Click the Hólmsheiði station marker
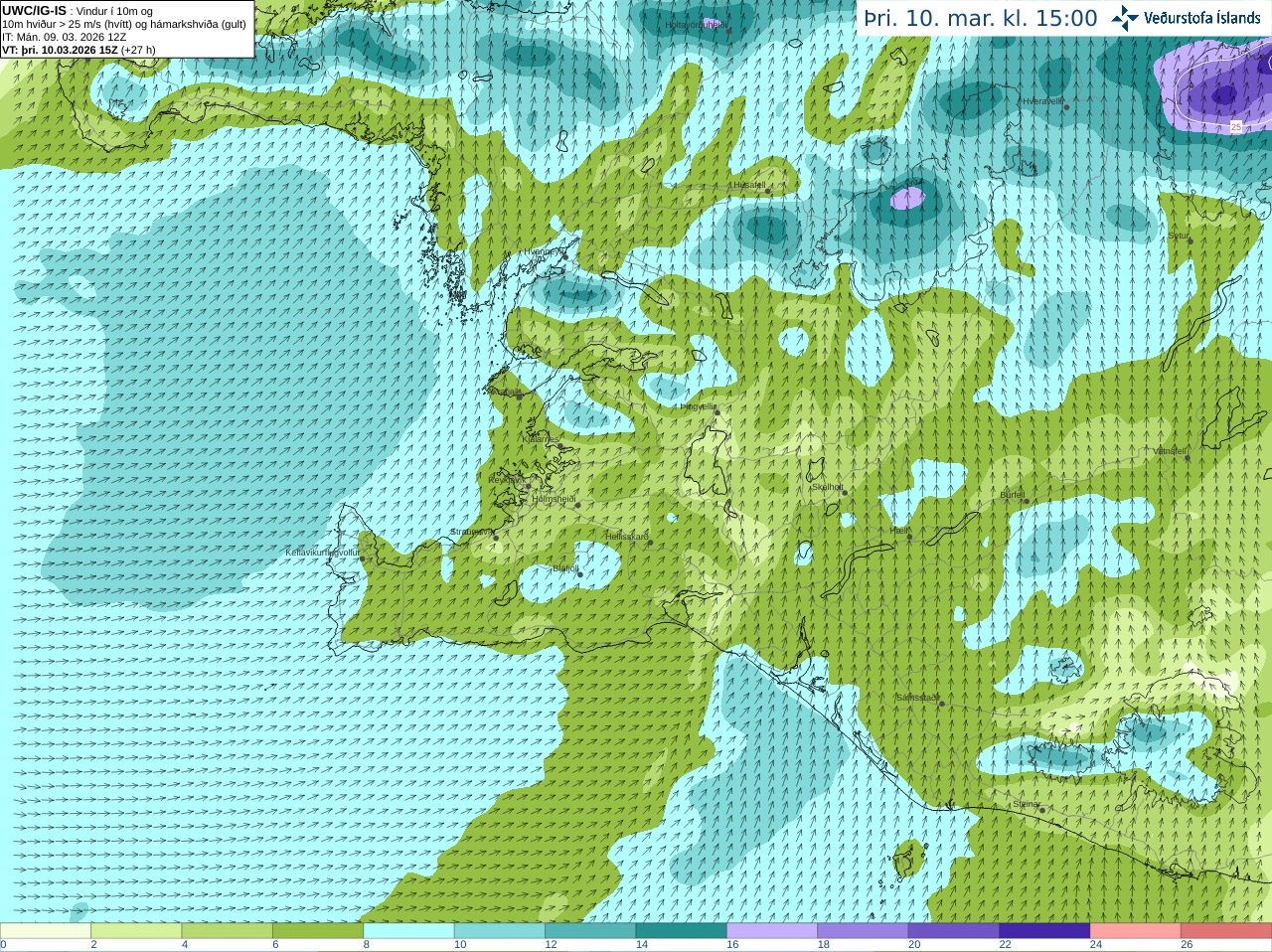Image resolution: width=1272 pixels, height=952 pixels. (577, 505)
